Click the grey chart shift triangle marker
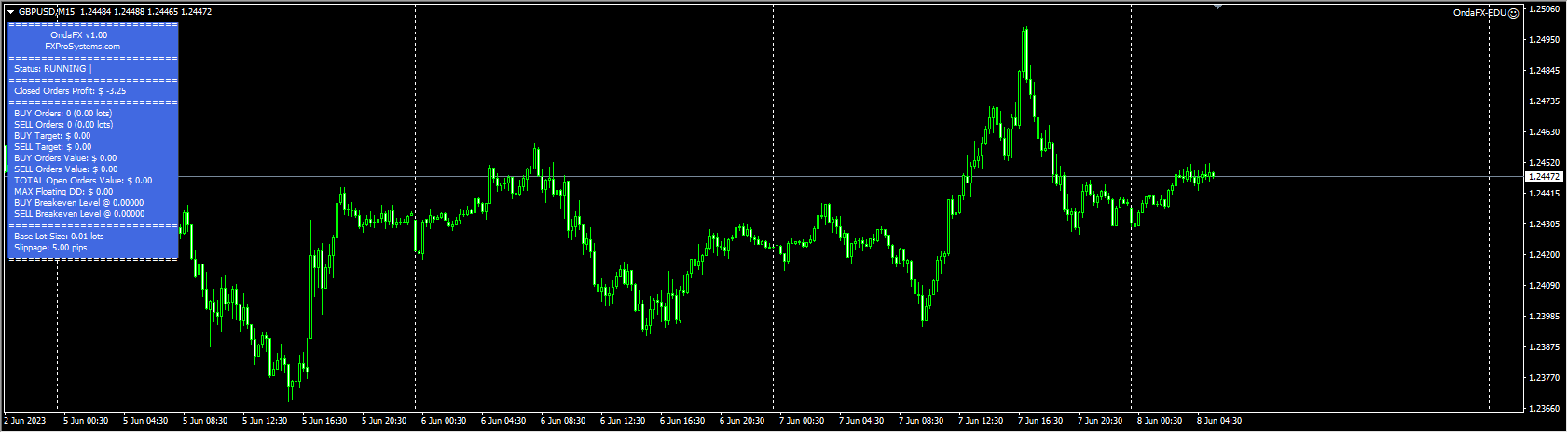1568x433 pixels. pos(1217,7)
